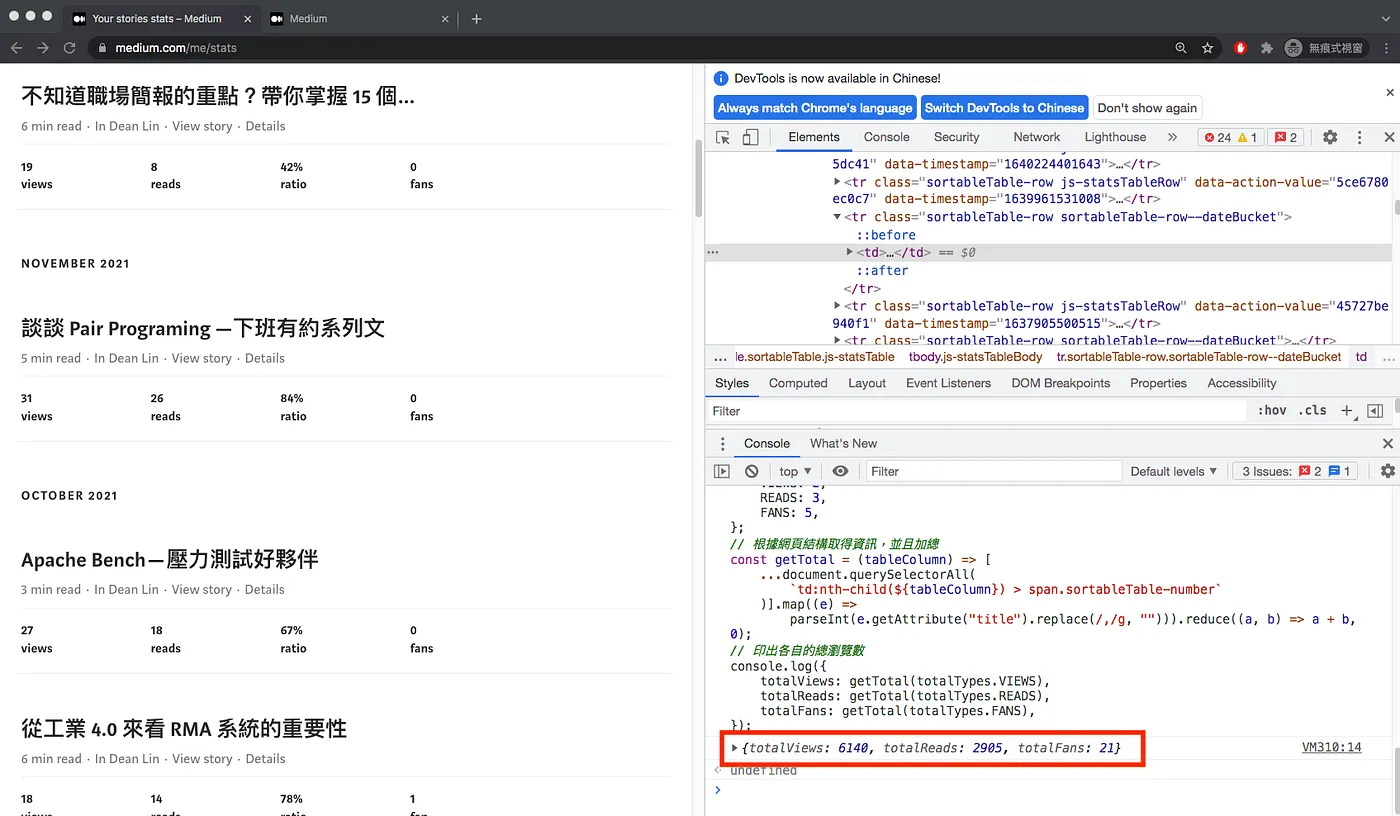Open the top JavaScript context dropdown
This screenshot has width=1400, height=816.
click(x=796, y=471)
